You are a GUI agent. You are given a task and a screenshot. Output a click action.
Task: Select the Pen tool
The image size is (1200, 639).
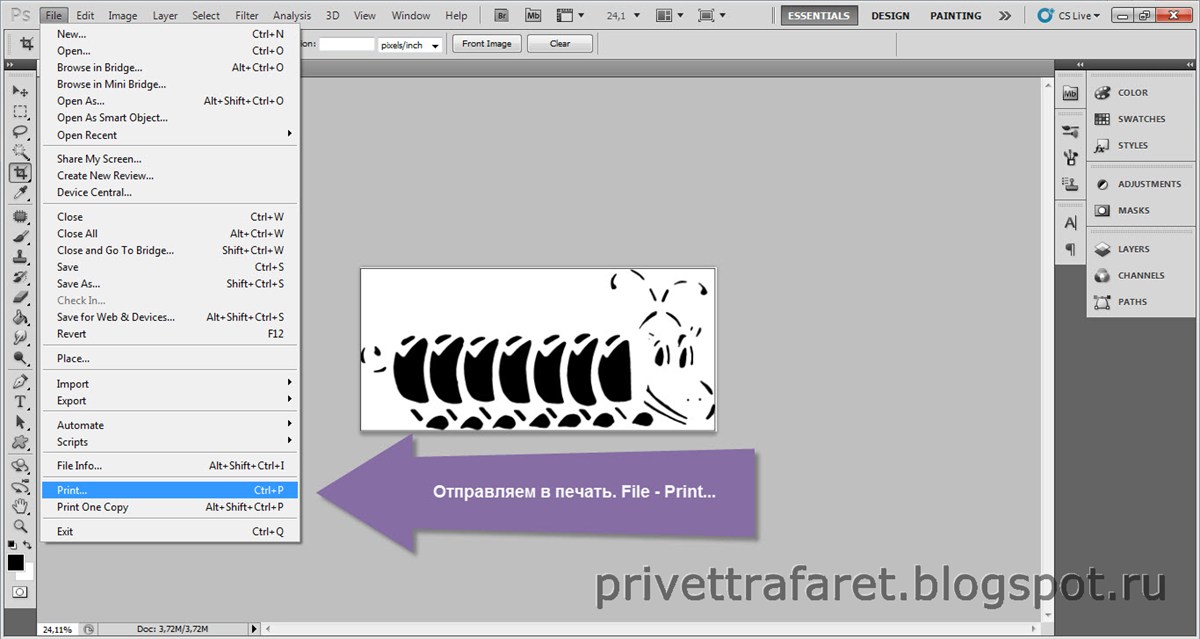[19, 381]
